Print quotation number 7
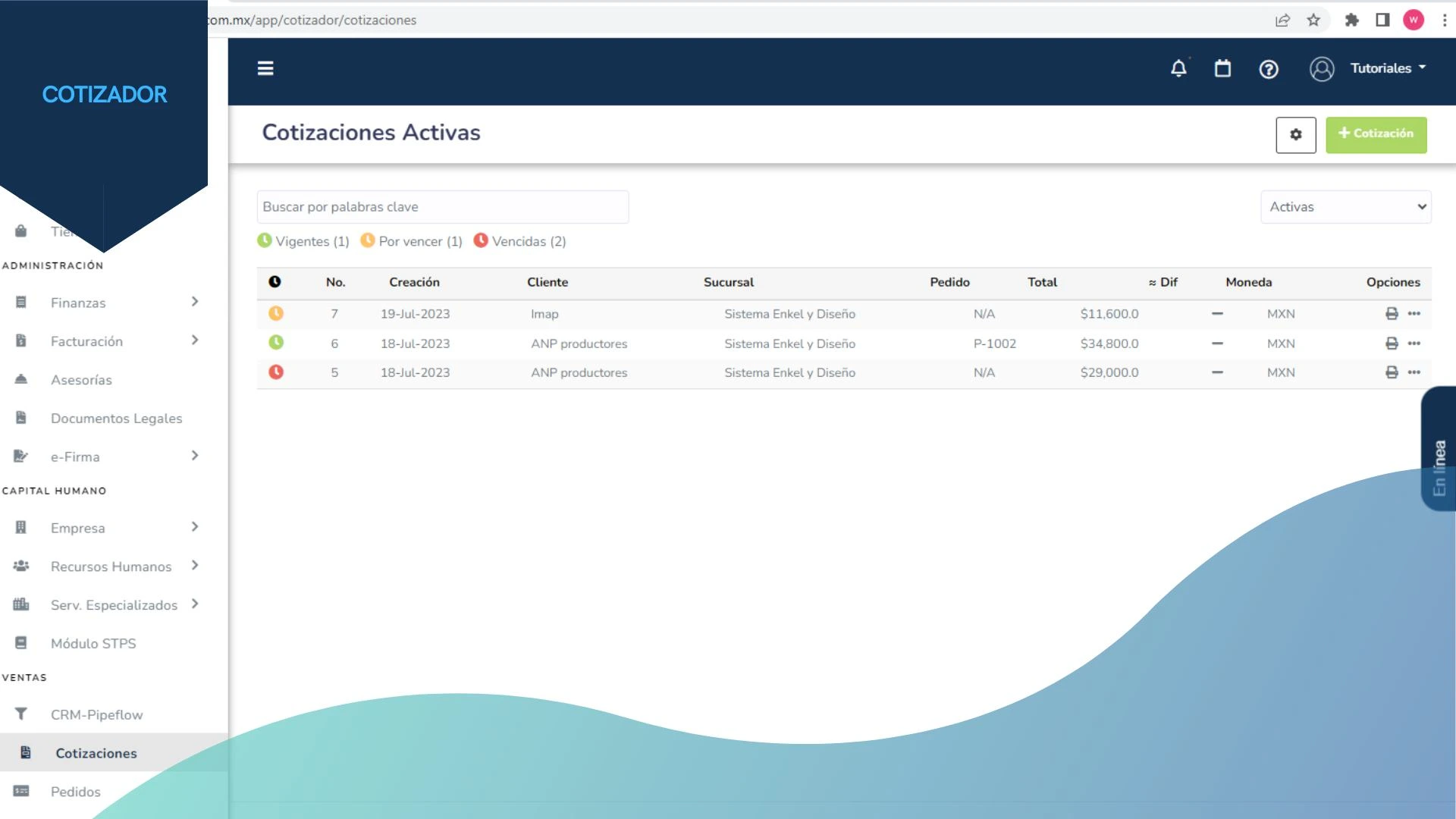Screen dimensions: 1456x819 point(1392,313)
